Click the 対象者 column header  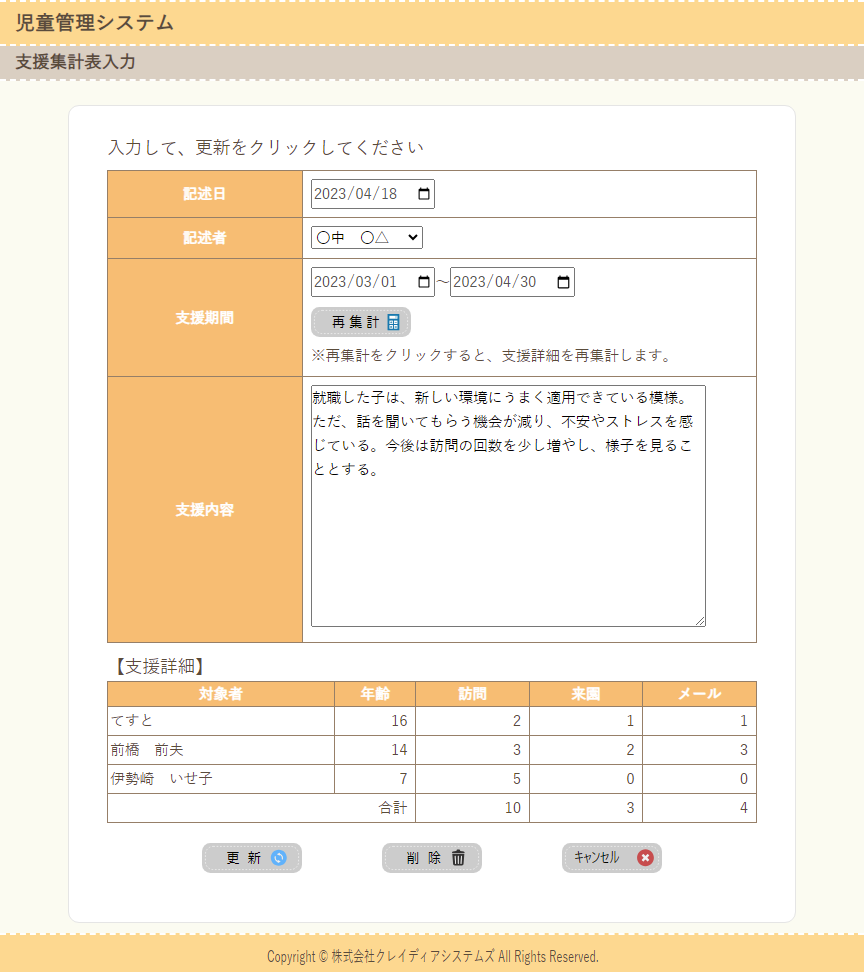(220, 694)
